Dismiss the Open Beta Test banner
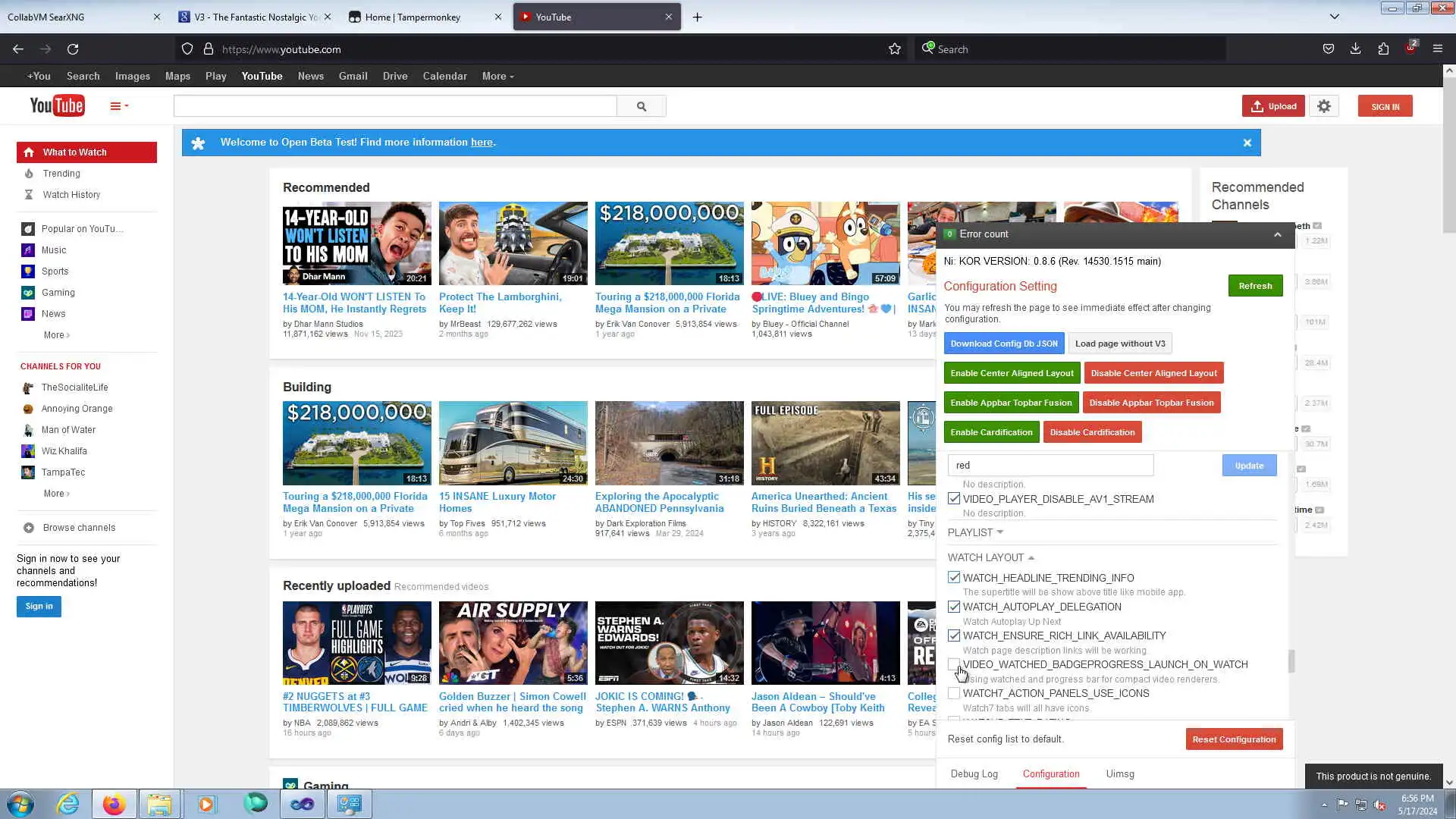Screen dimensions: 1456x819 [x=1247, y=143]
